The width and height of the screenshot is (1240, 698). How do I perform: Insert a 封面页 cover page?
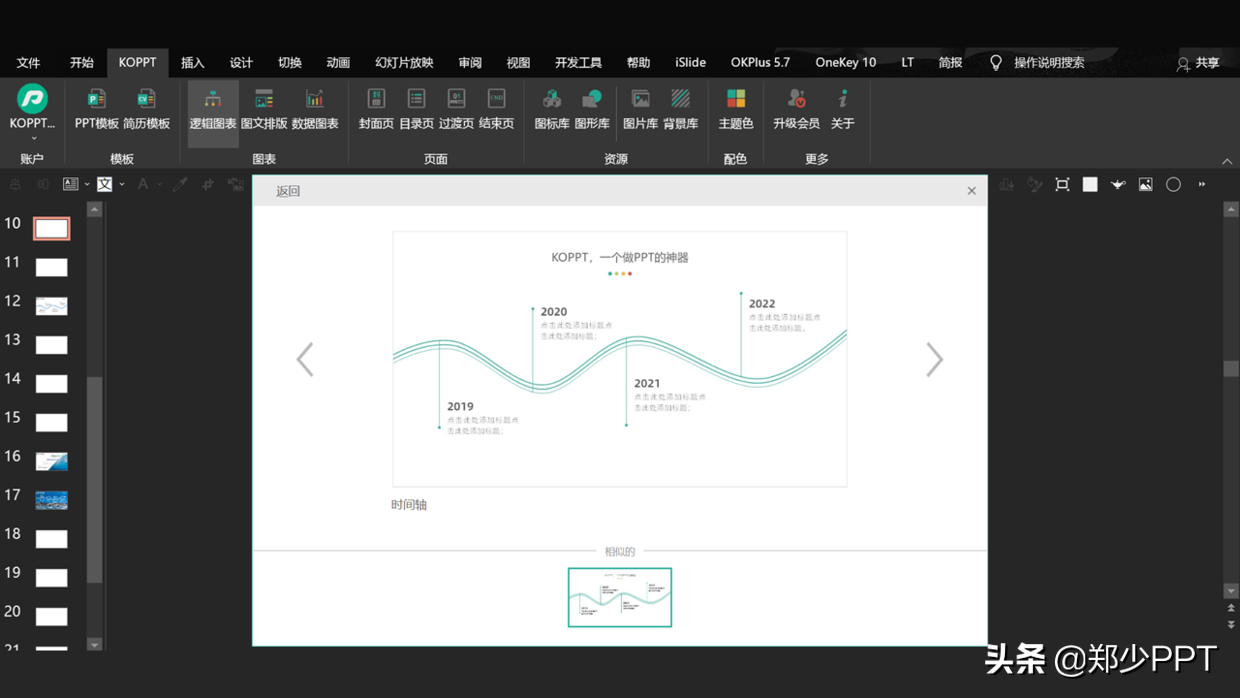click(376, 108)
